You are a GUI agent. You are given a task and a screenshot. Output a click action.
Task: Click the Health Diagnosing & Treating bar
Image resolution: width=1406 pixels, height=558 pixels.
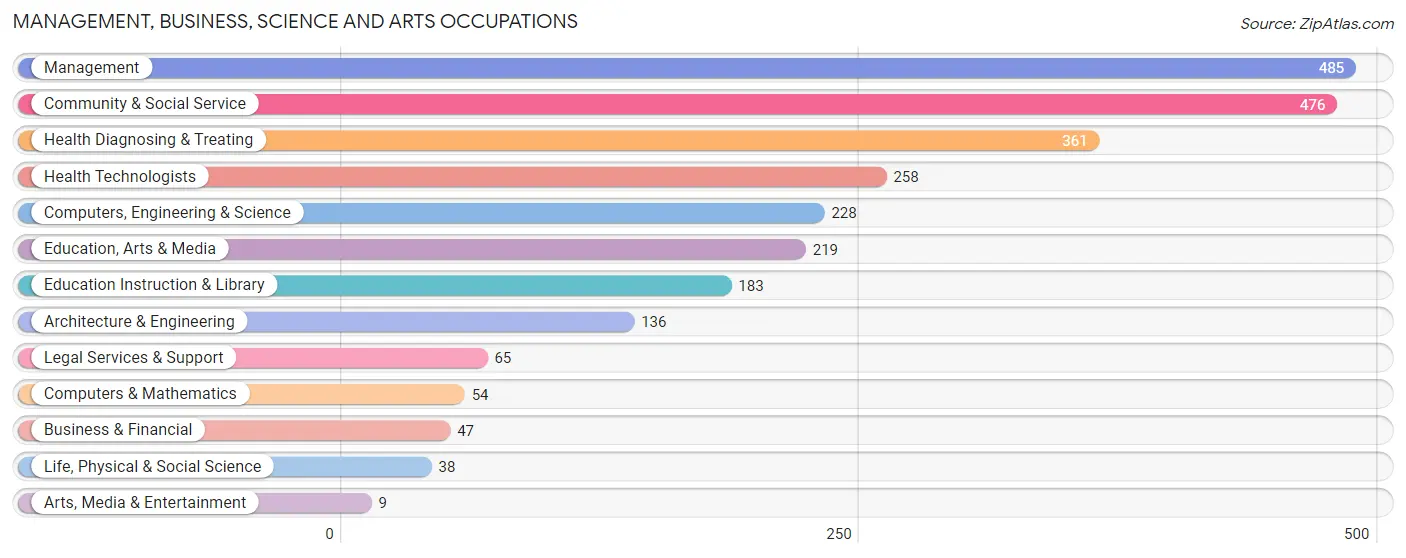(x=559, y=141)
